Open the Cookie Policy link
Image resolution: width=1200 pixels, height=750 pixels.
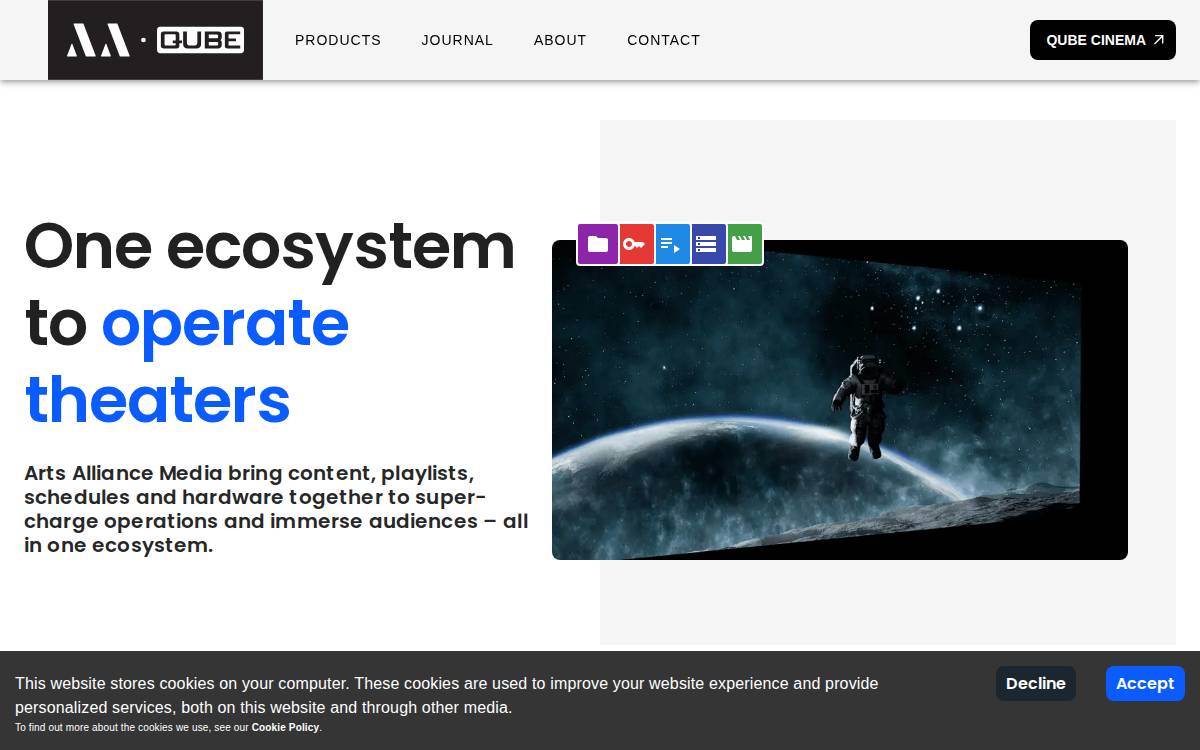click(x=285, y=728)
